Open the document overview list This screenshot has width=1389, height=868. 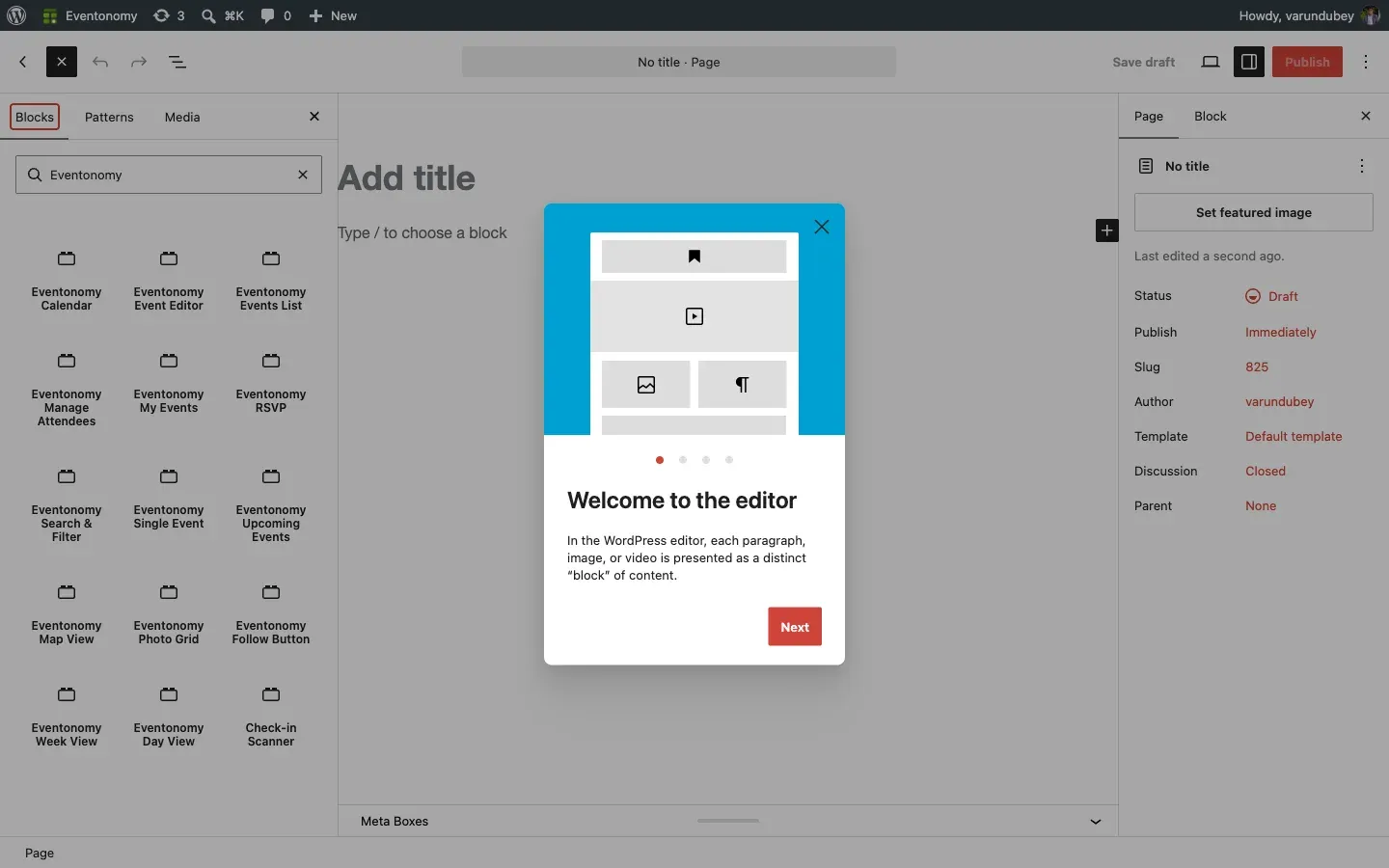(x=177, y=62)
